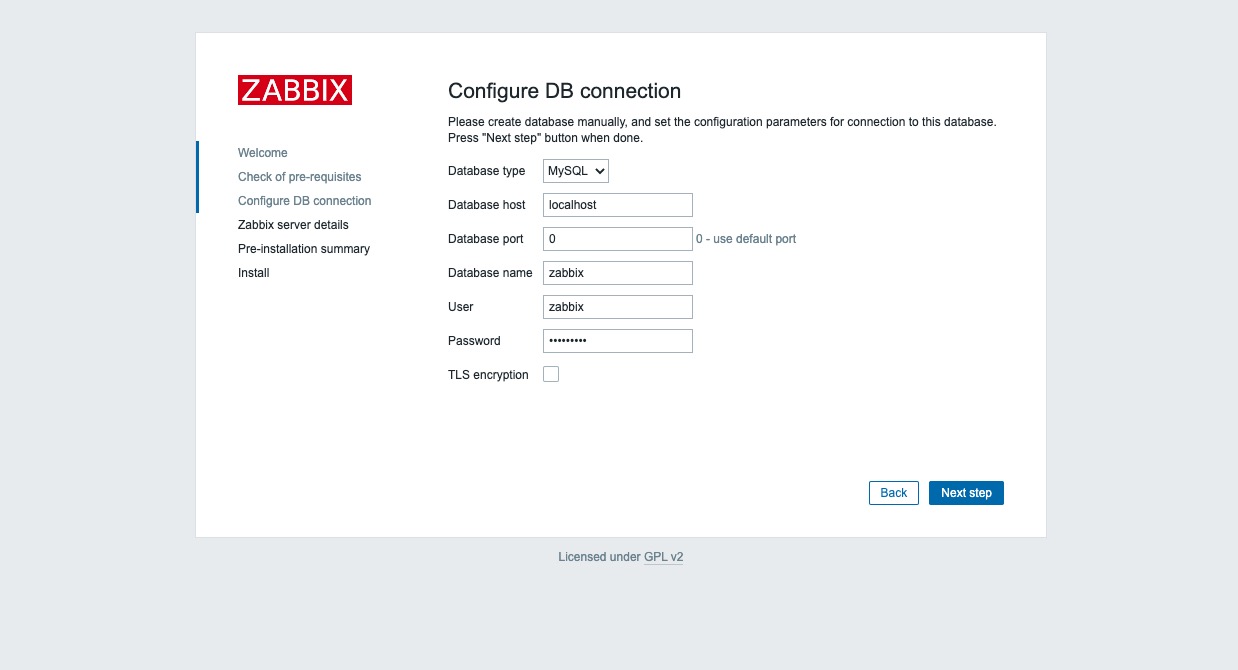Focus the Database name field
The height and width of the screenshot is (670, 1238).
tap(618, 273)
